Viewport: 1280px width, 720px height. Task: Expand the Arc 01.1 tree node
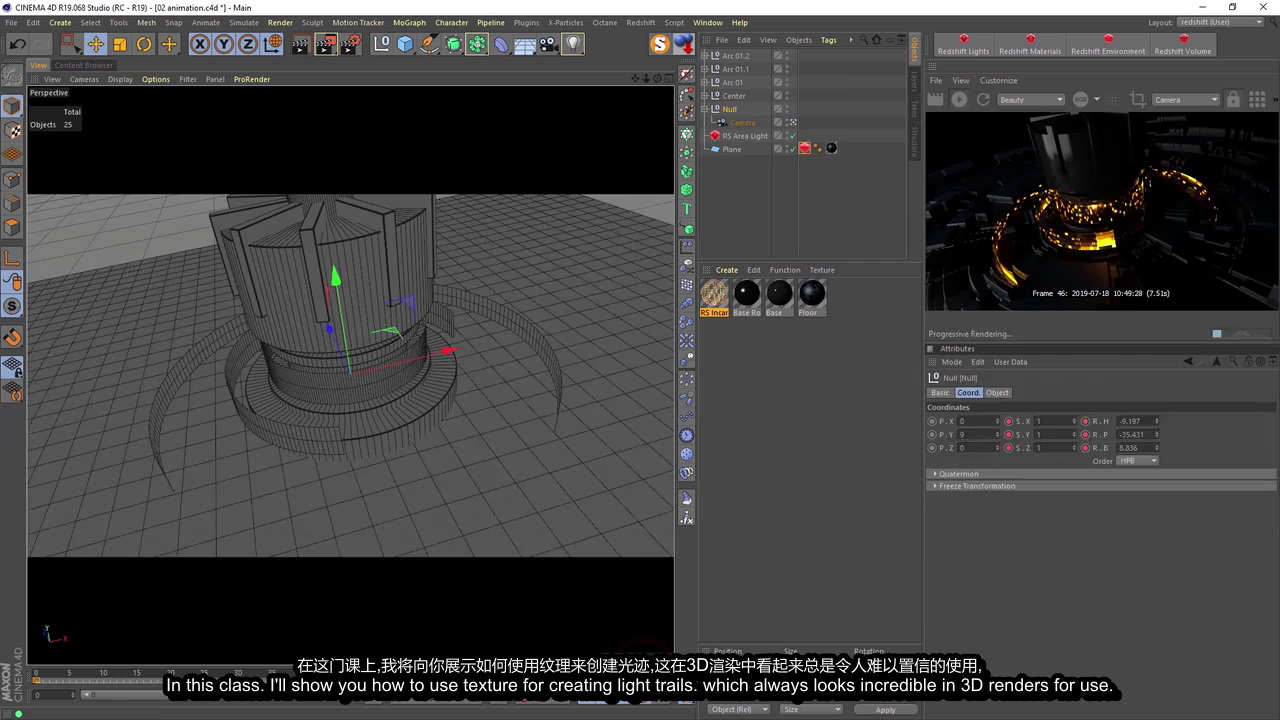click(704, 69)
